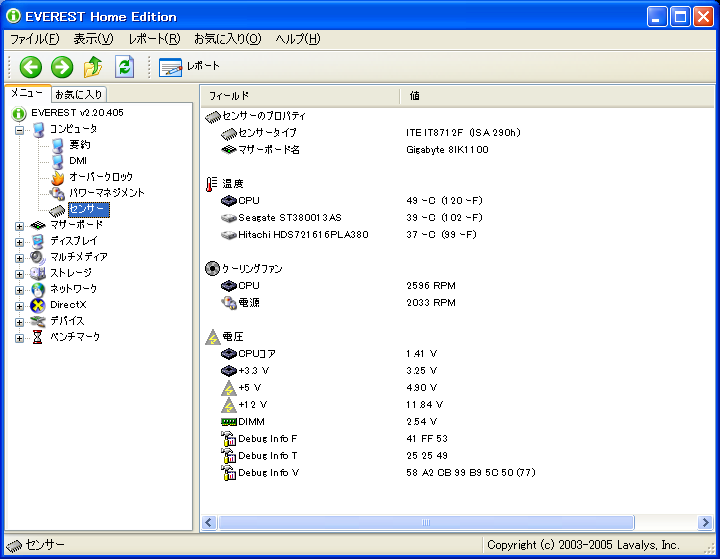Image resolution: width=720 pixels, height=559 pixels.
Task: Click the マザーボード board icon
Action: [38, 225]
